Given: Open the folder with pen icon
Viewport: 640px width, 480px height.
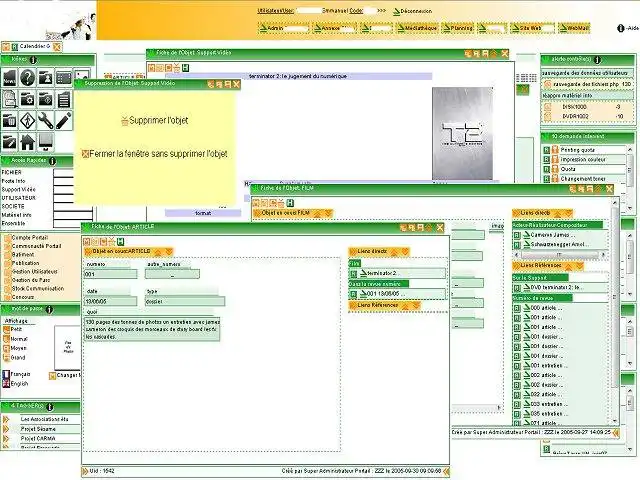Looking at the screenshot, I should pyautogui.click(x=10, y=142).
